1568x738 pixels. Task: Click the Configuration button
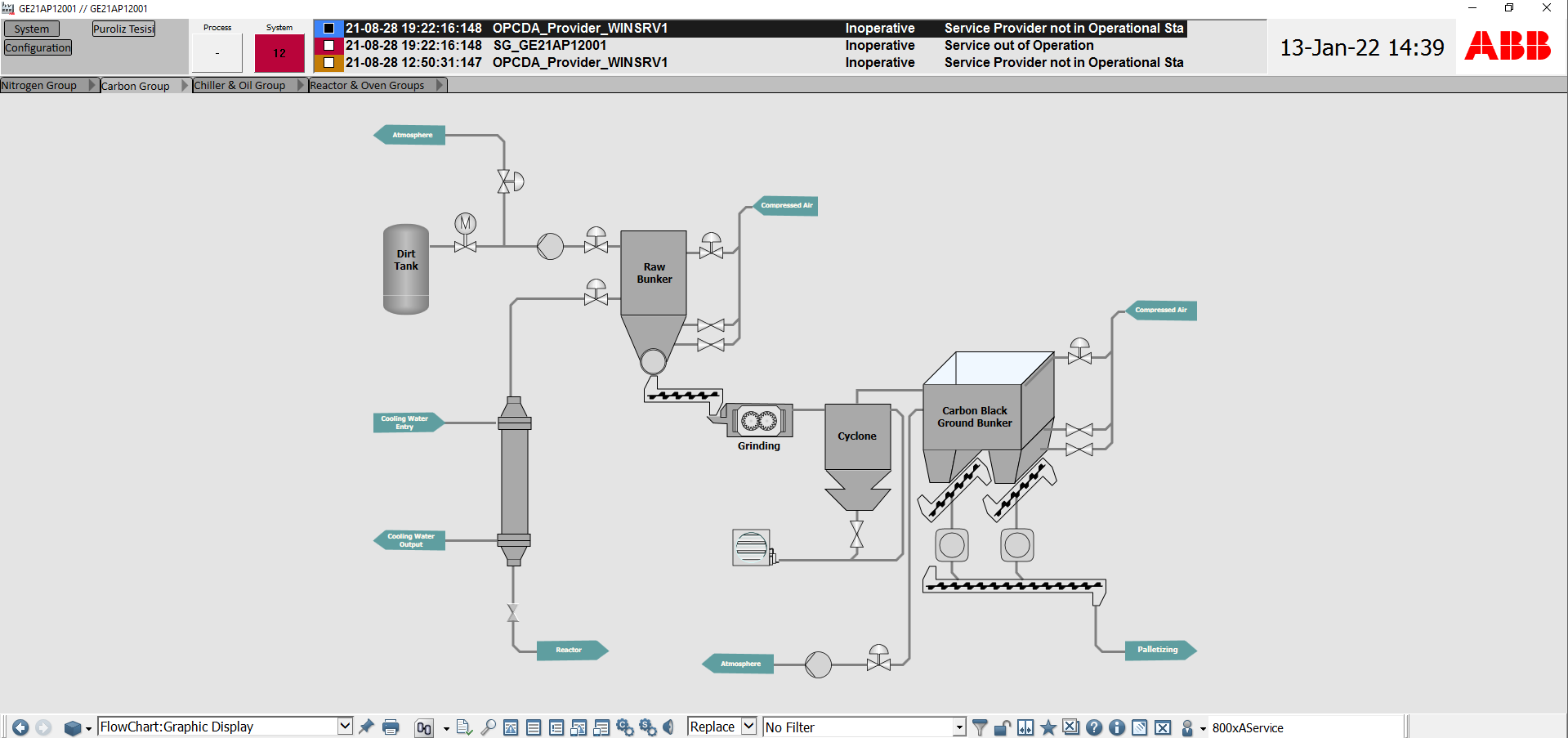tap(38, 48)
